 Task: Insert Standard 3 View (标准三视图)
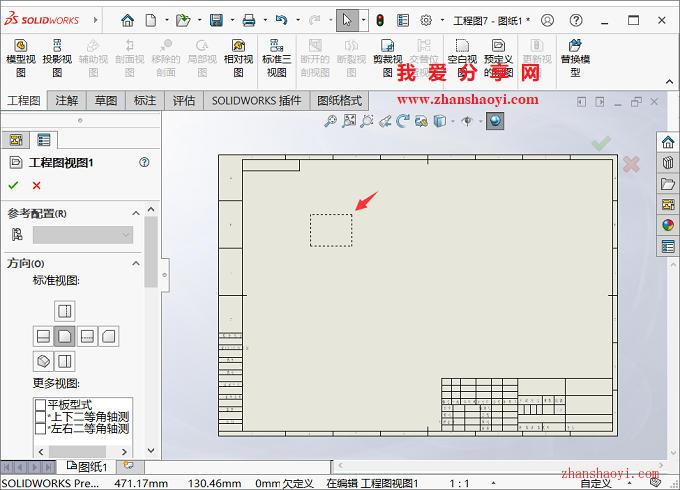pyautogui.click(x=276, y=58)
